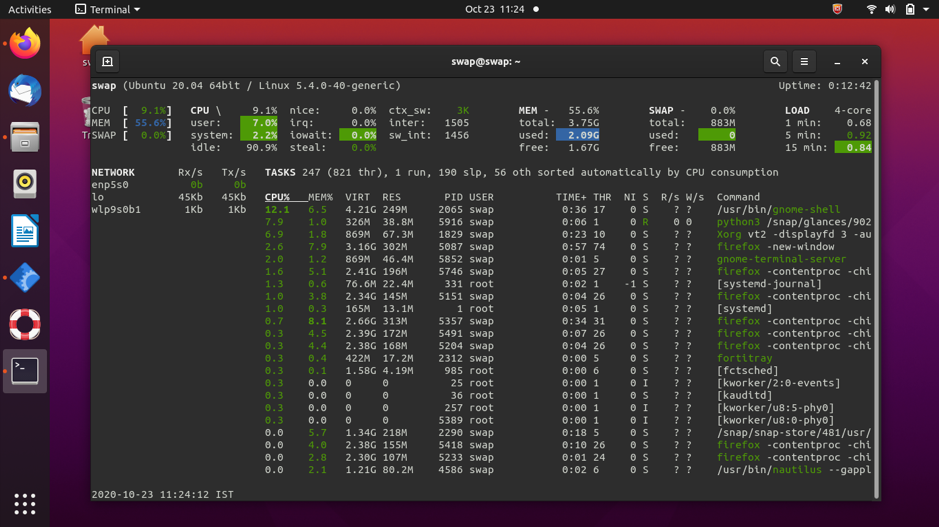
Task: Launch Rhythmbox music player
Action: 25,184
